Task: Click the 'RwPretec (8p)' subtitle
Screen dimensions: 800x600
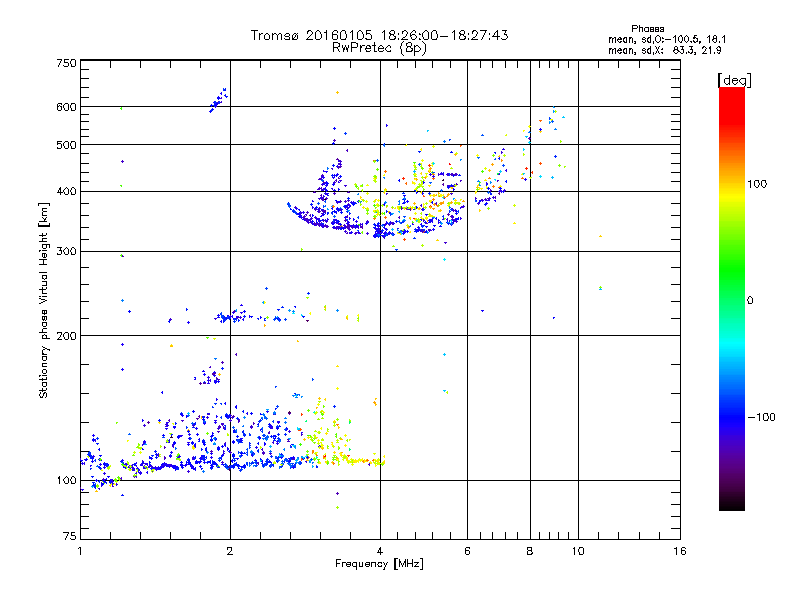Action: 380,48
